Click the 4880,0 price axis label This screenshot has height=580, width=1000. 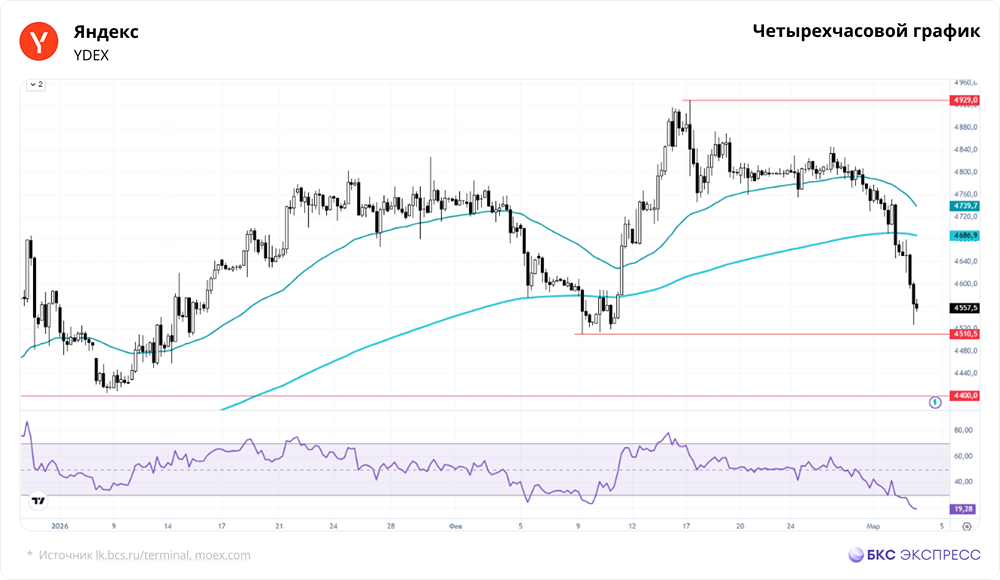coord(966,128)
